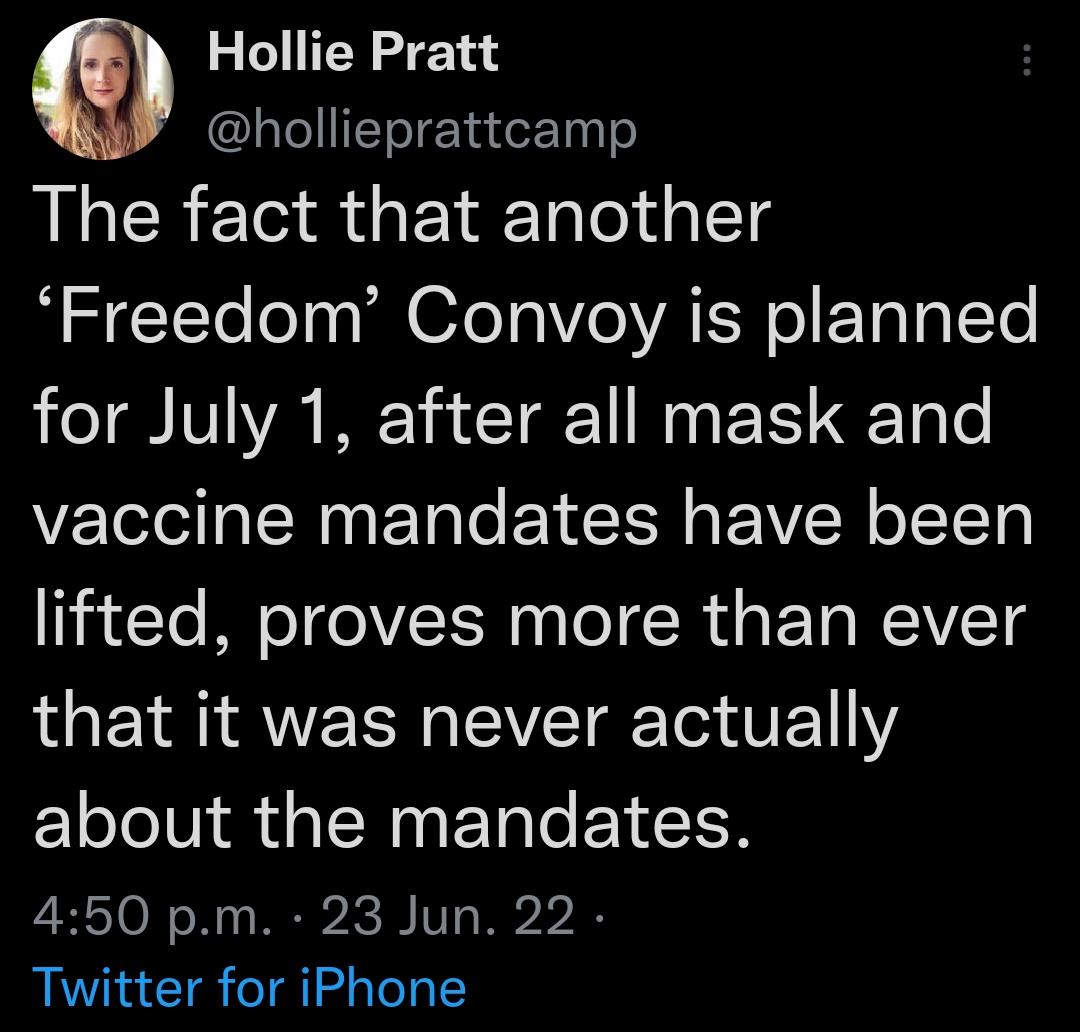1080x1032 pixels.
Task: Select the display name Hollie Pratt
Action: (355, 50)
